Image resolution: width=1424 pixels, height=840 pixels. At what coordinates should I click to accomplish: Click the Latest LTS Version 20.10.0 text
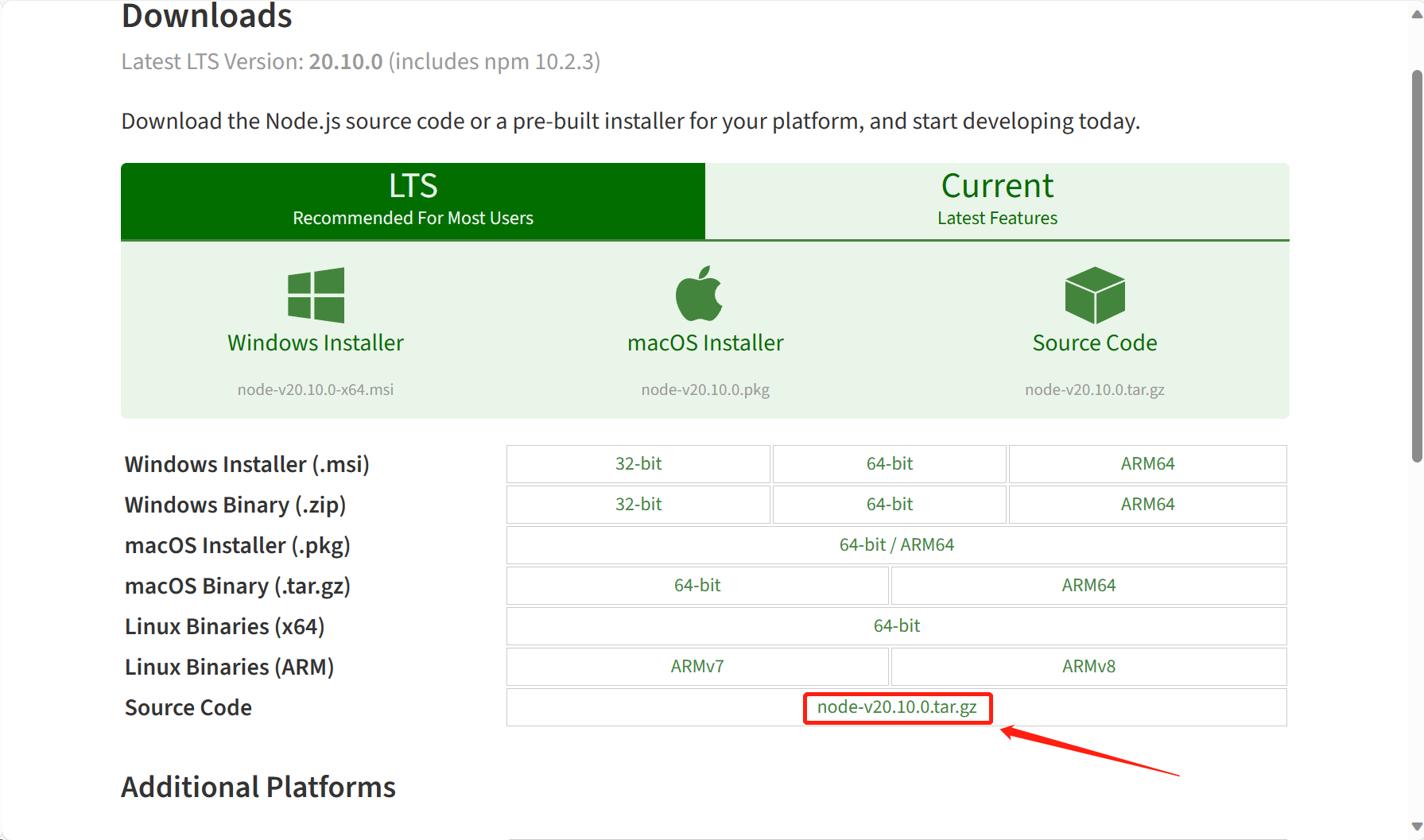[360, 62]
